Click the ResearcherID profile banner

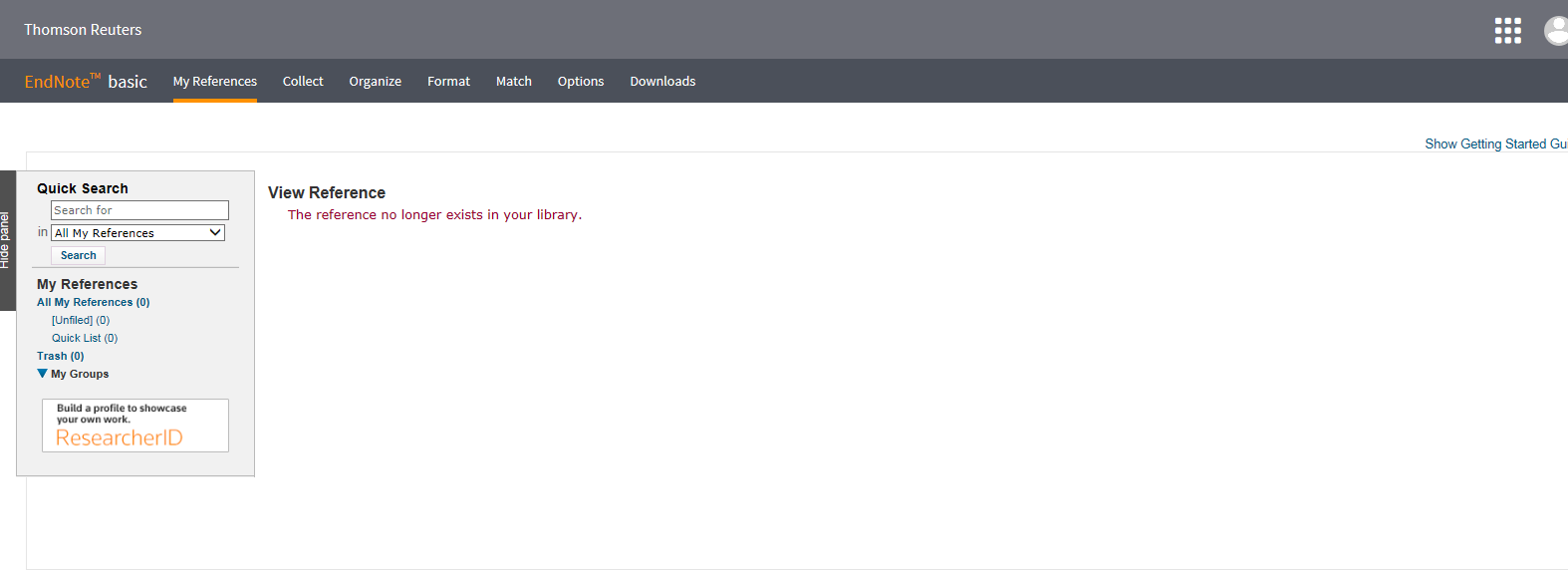coord(135,426)
